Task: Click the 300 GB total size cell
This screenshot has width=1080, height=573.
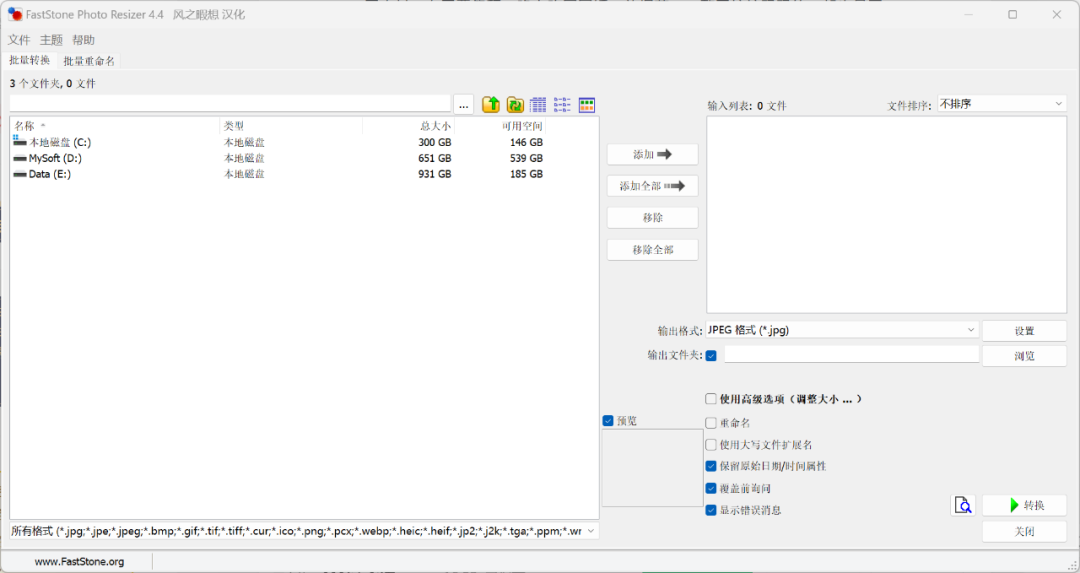Action: (x=435, y=143)
